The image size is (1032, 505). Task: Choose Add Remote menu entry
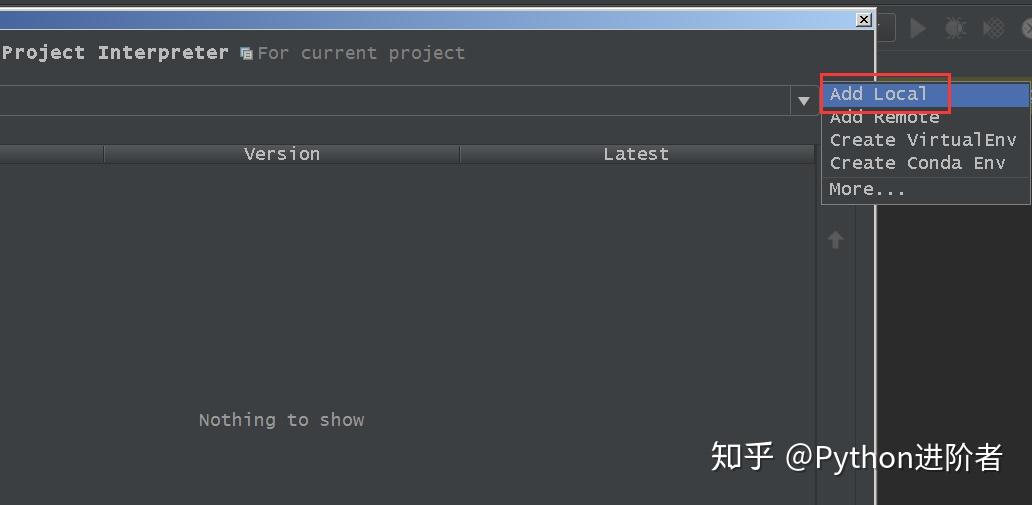[x=884, y=117]
